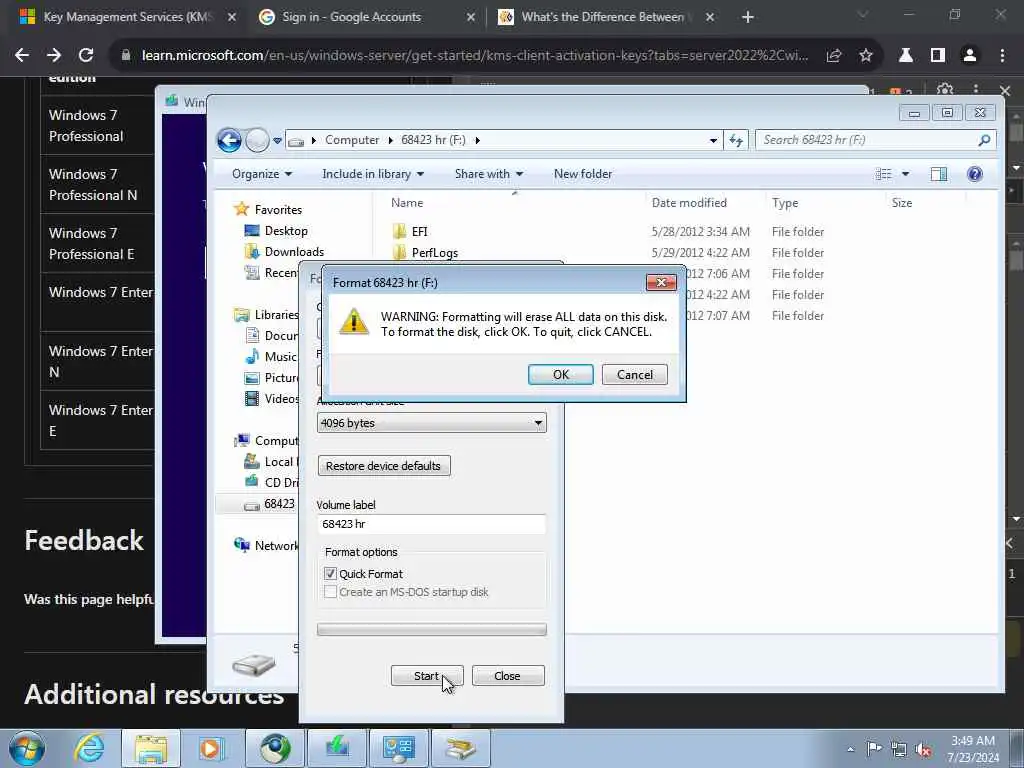Select 68423 hr (F:) in the breadcrumb
This screenshot has height=768, width=1024.
[x=433, y=140]
